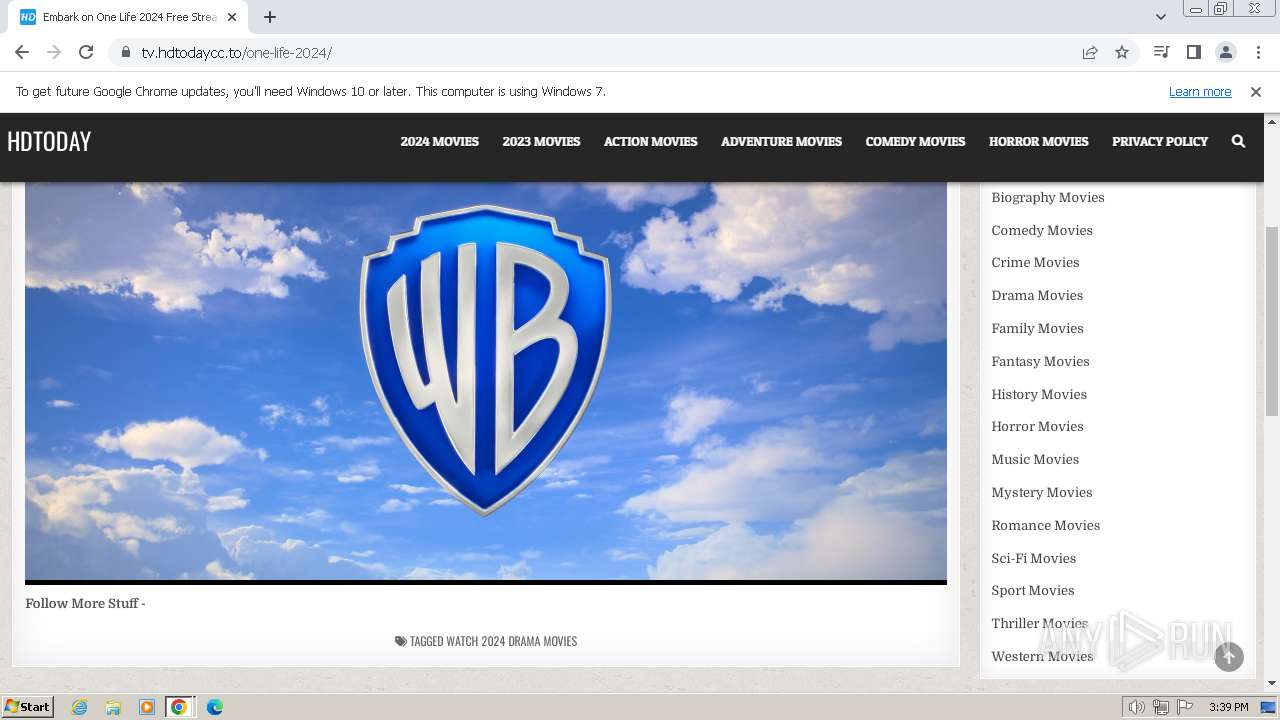
Task: Dismiss the Chrome update notification bar
Action: [x=1256, y=92]
